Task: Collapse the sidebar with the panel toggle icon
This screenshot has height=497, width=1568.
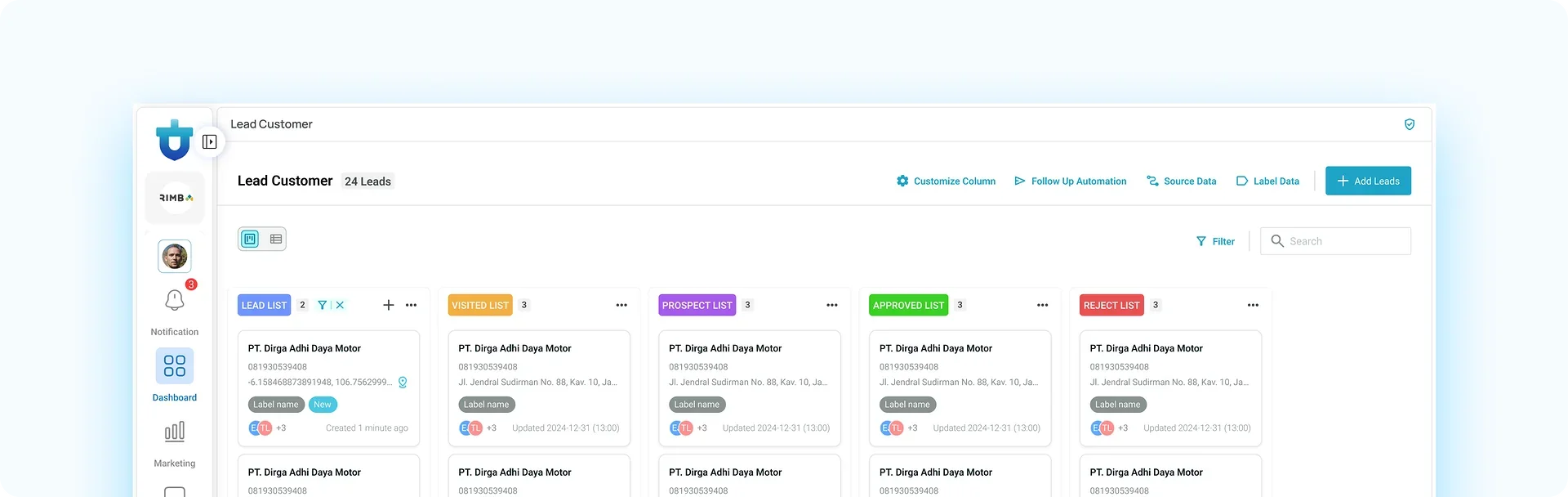Action: click(209, 142)
